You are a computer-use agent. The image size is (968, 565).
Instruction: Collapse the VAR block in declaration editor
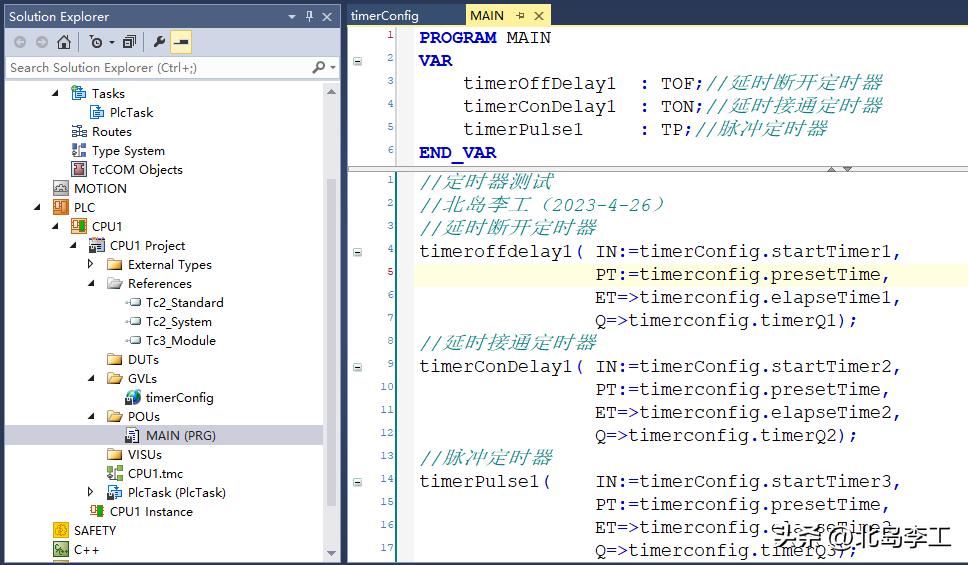(x=358, y=61)
